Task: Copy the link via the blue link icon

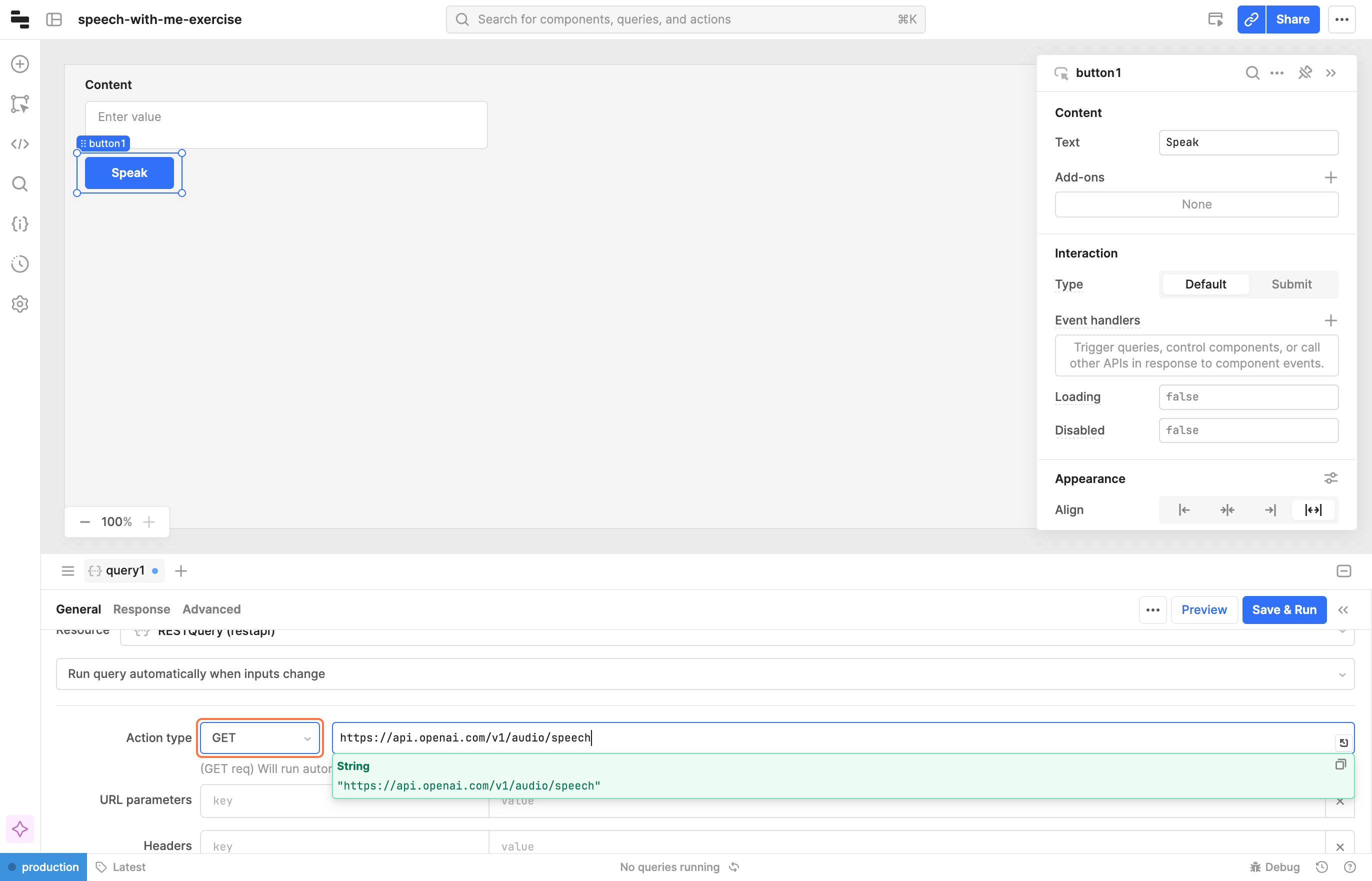Action: click(1251, 19)
